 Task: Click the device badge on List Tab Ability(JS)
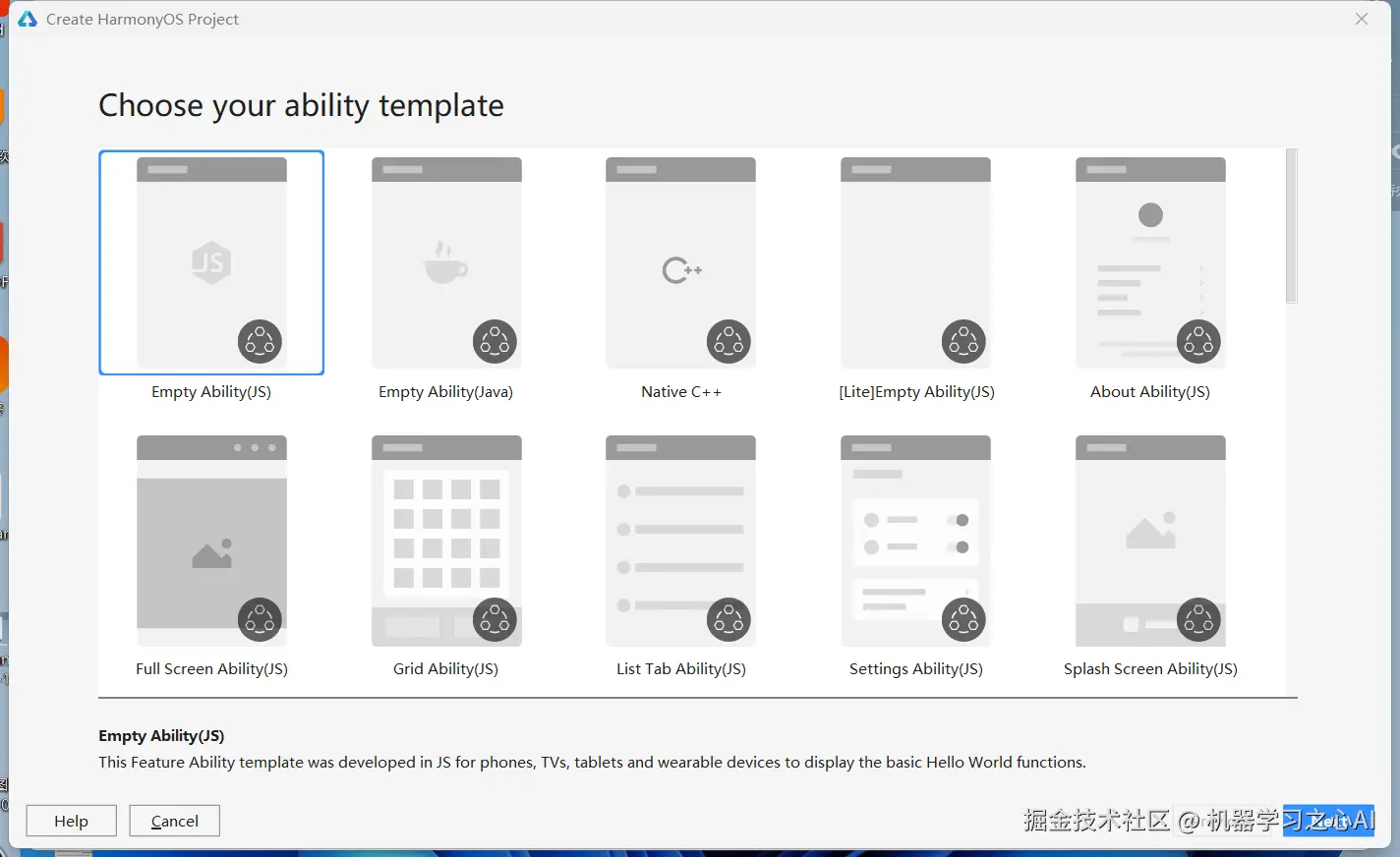coord(729,619)
